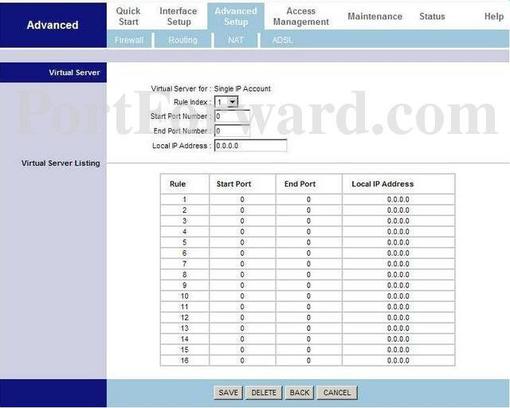Screen dimensions: 510x408
Task: Select rule 1 row in listing table
Action: point(307,199)
